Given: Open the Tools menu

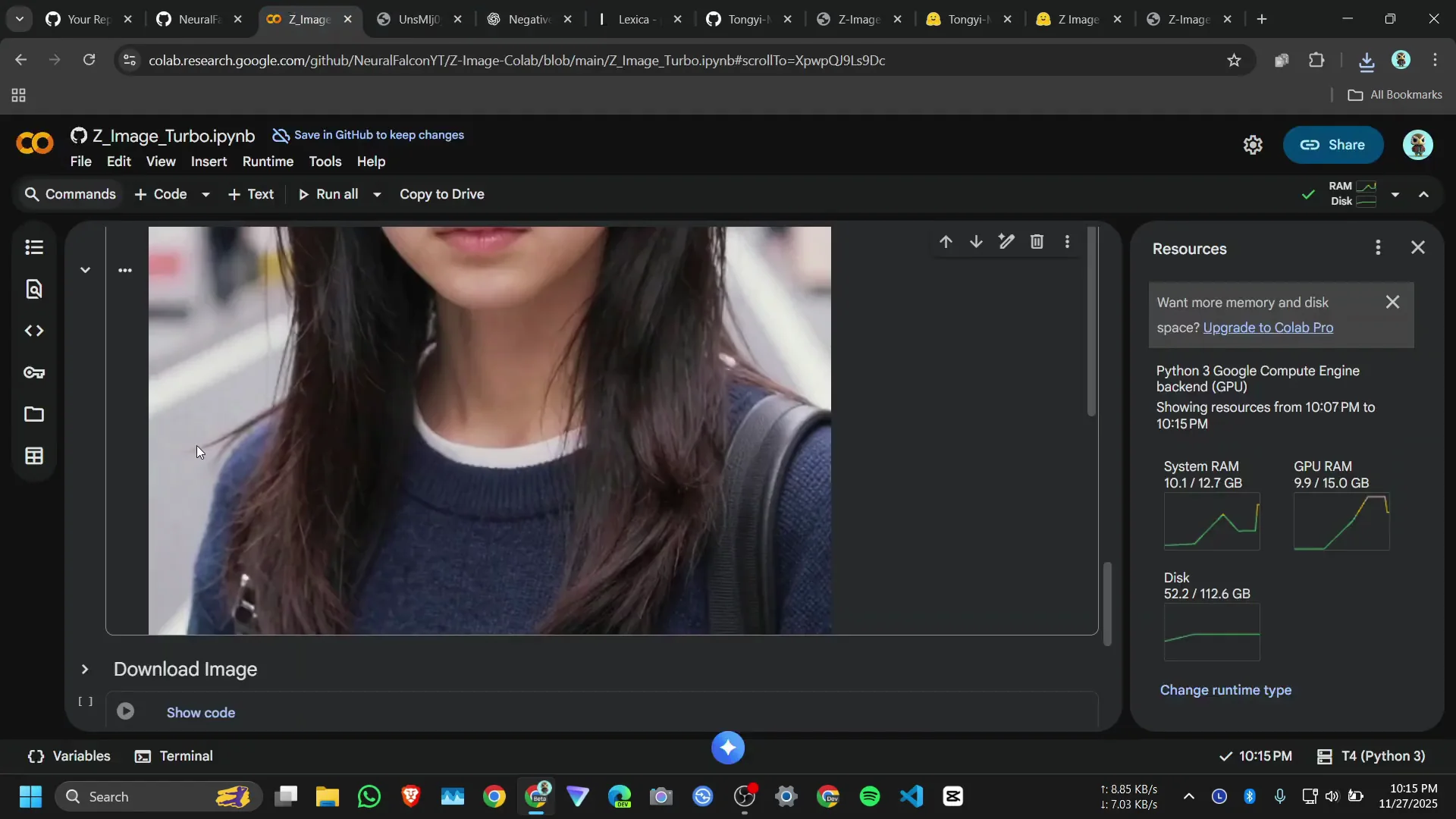Looking at the screenshot, I should (x=325, y=162).
